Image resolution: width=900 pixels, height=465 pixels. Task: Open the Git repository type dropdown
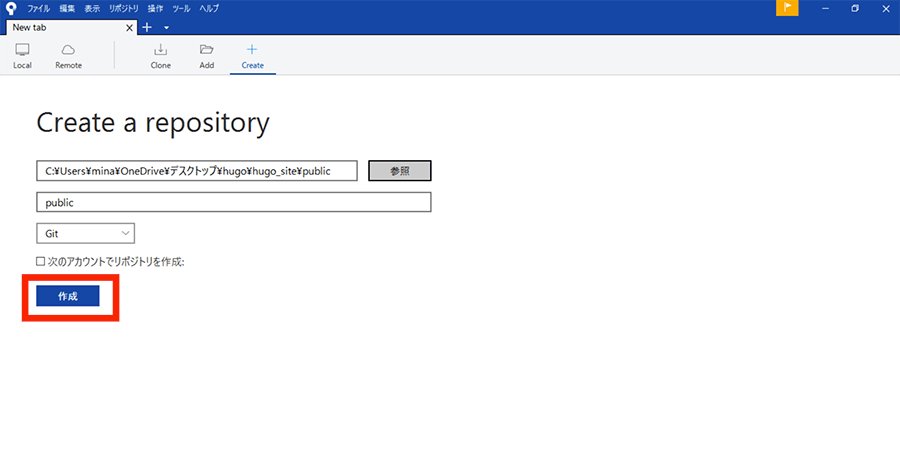[86, 234]
